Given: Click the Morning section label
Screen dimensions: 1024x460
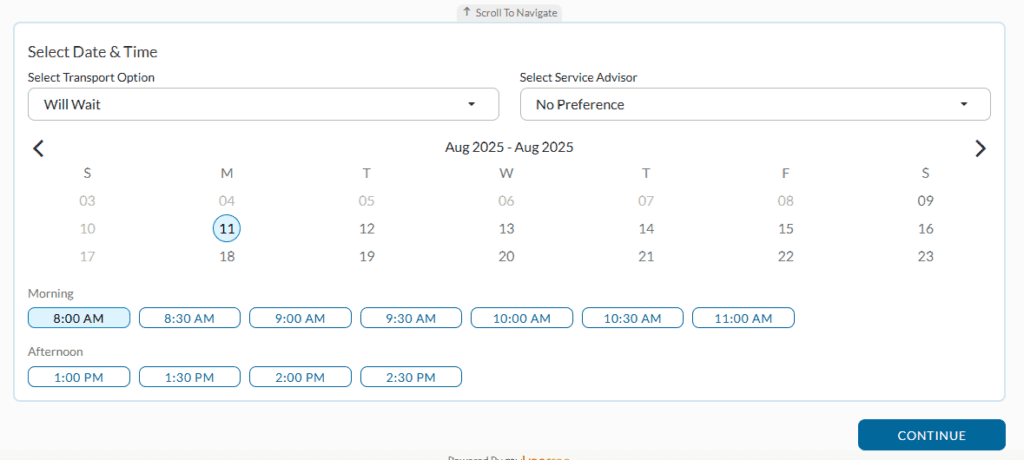Looking at the screenshot, I should (51, 293).
